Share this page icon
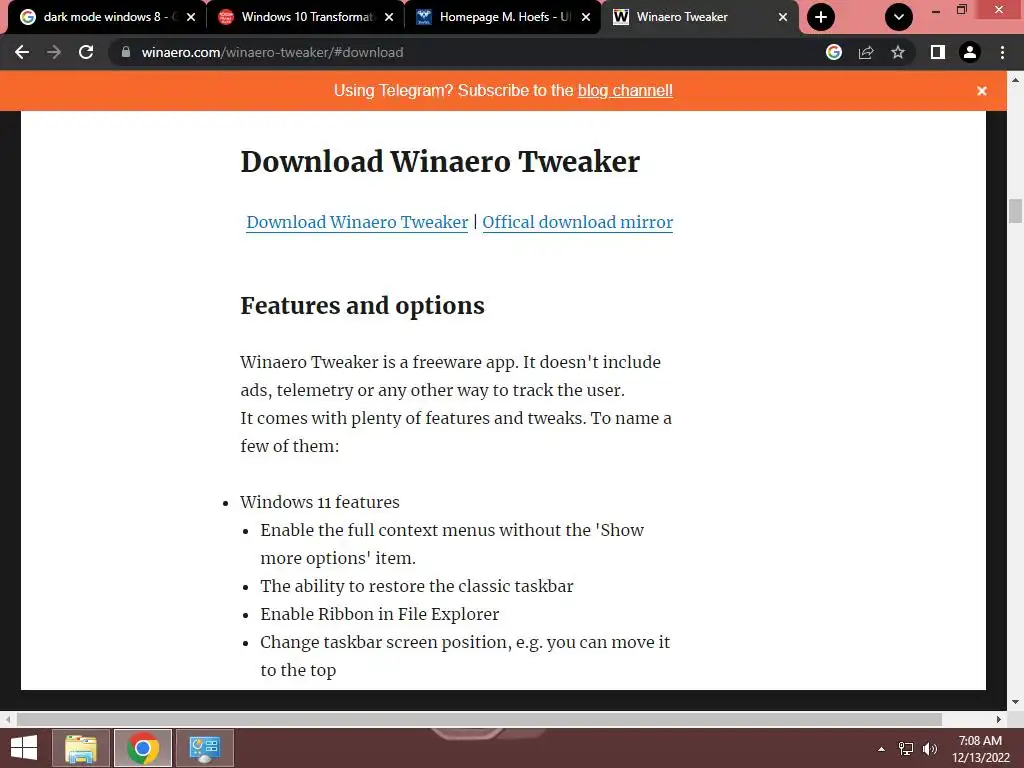This screenshot has width=1024, height=768. click(866, 52)
